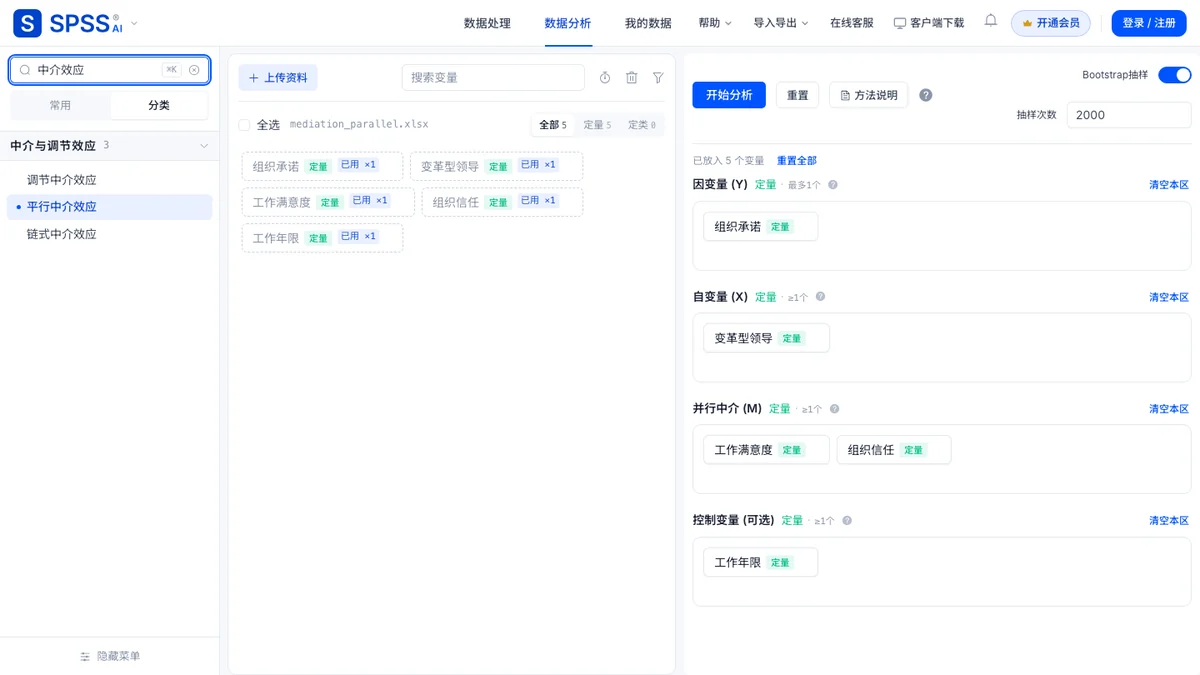The height and width of the screenshot is (675, 1200).
Task: Click 清空本区 for 并行中介 (M)
Action: pyautogui.click(x=1169, y=409)
